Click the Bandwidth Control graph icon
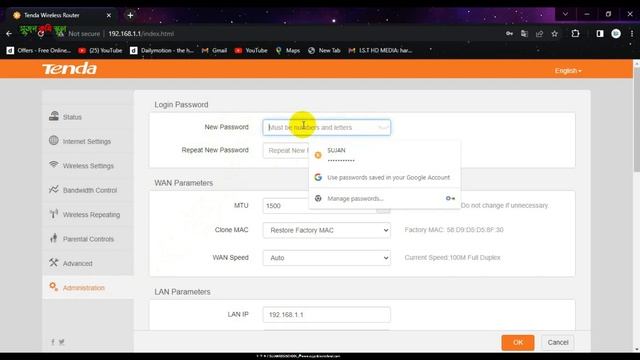 click(x=53, y=189)
